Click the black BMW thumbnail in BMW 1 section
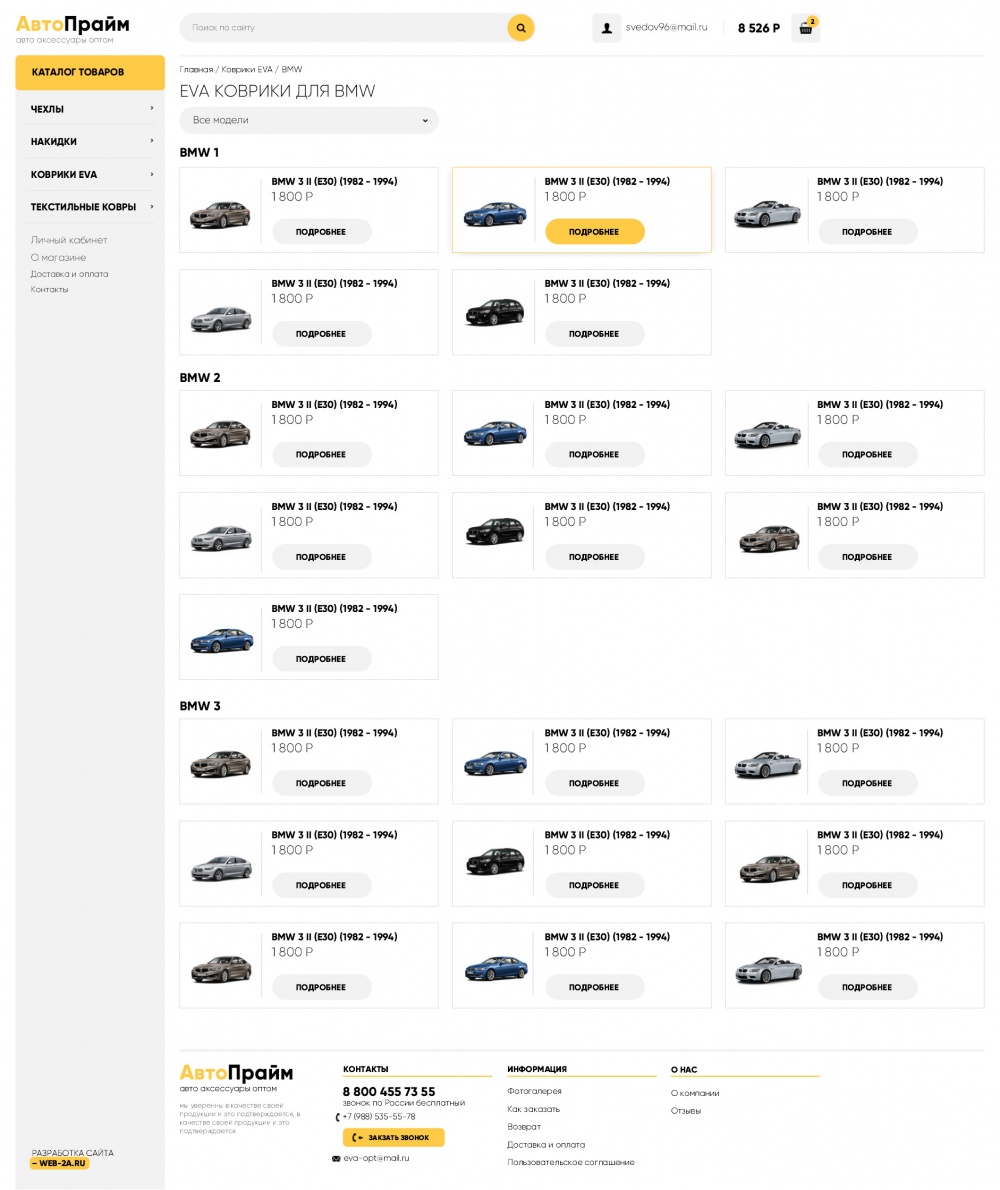 494,312
